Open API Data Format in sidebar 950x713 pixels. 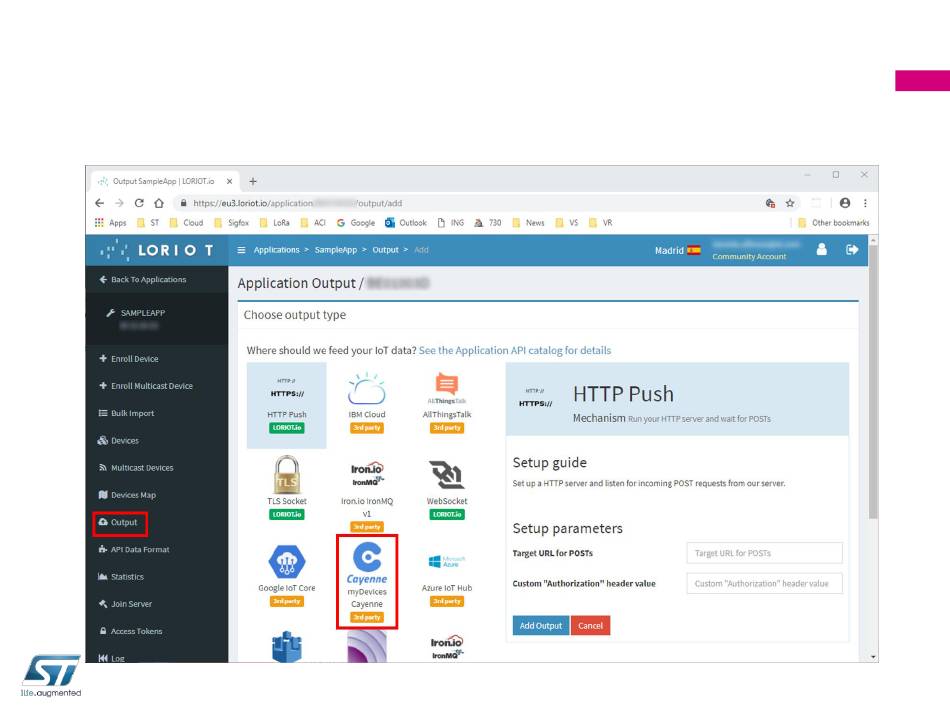click(134, 549)
